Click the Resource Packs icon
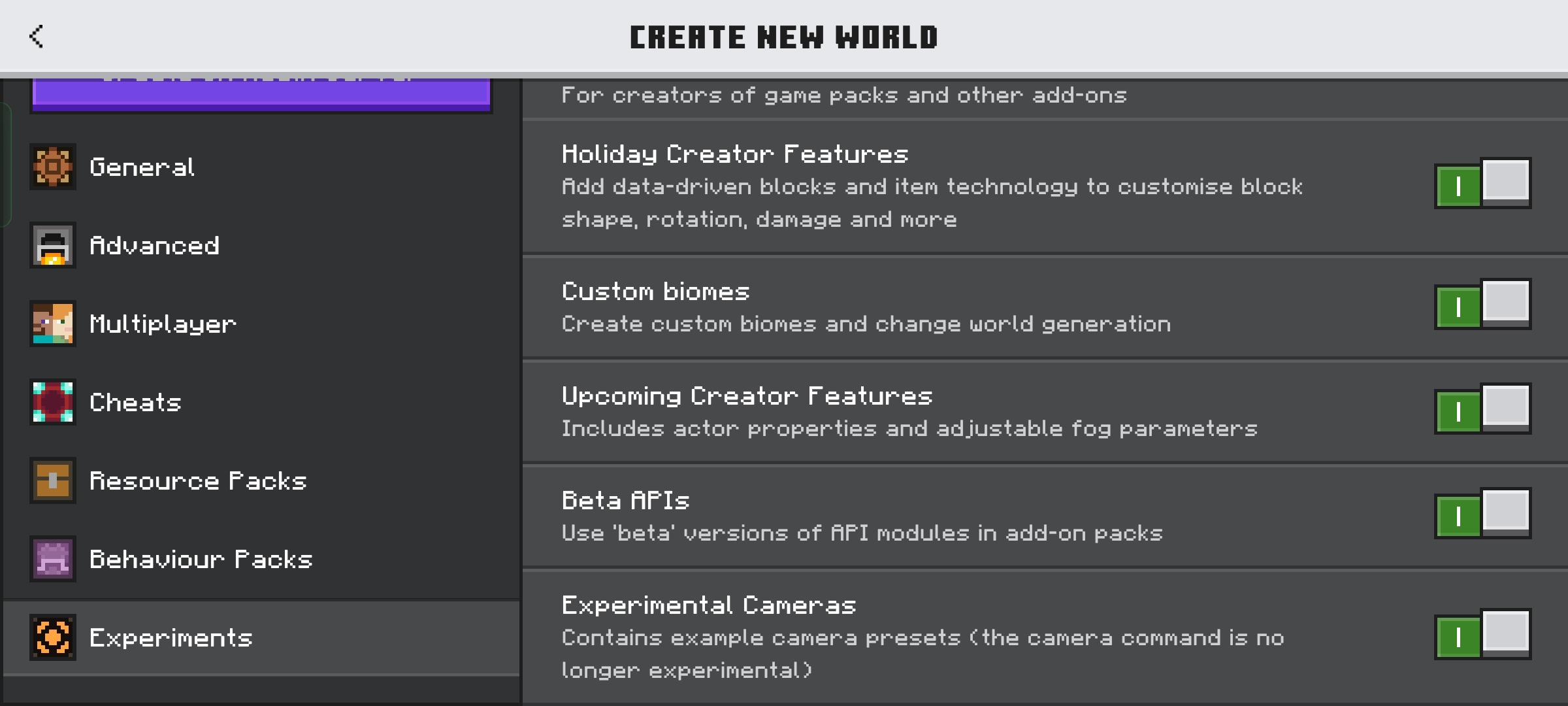Screen dimensions: 1568x706 (x=52, y=481)
